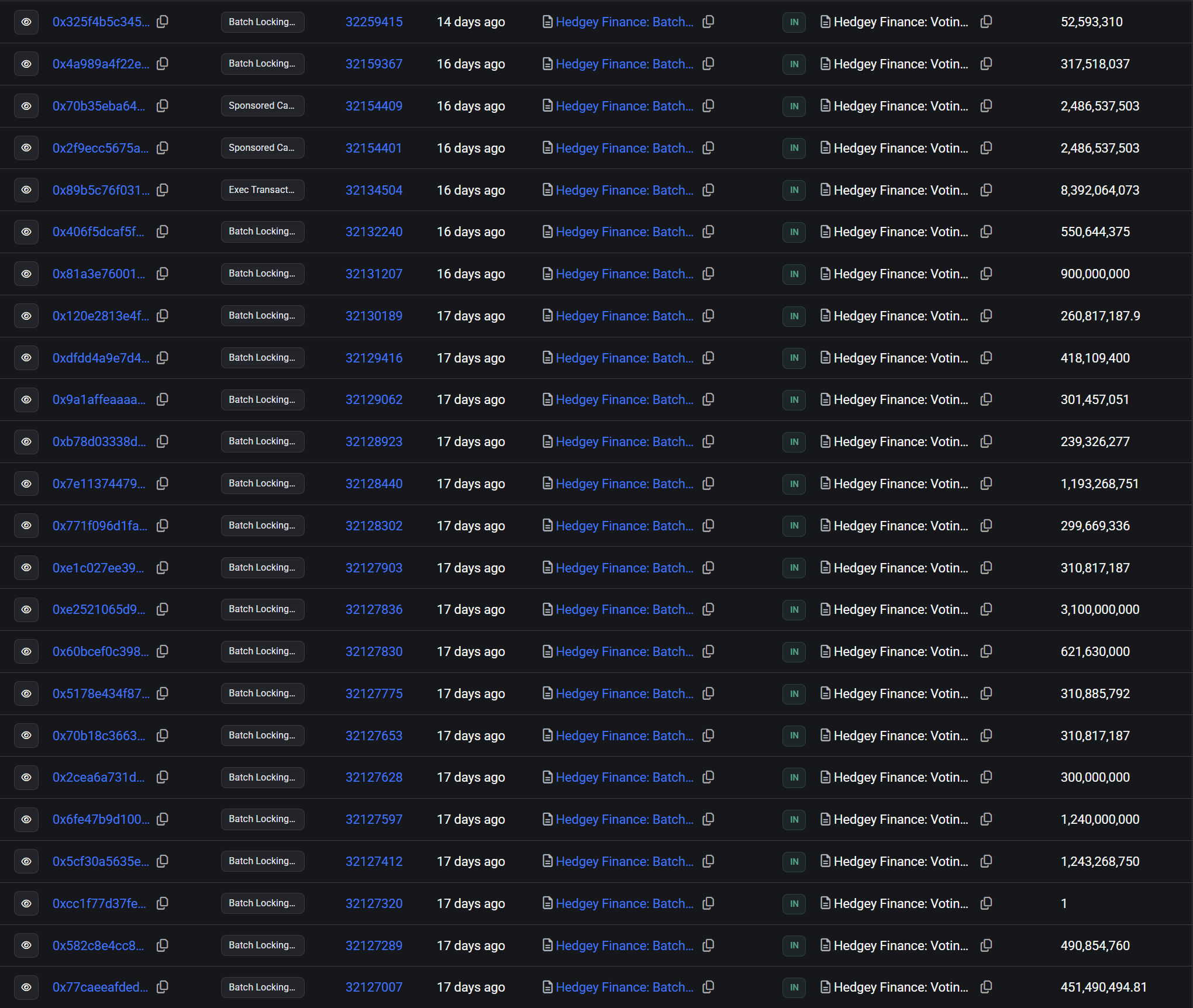
Task: Open block 32127320
Action: 374,903
